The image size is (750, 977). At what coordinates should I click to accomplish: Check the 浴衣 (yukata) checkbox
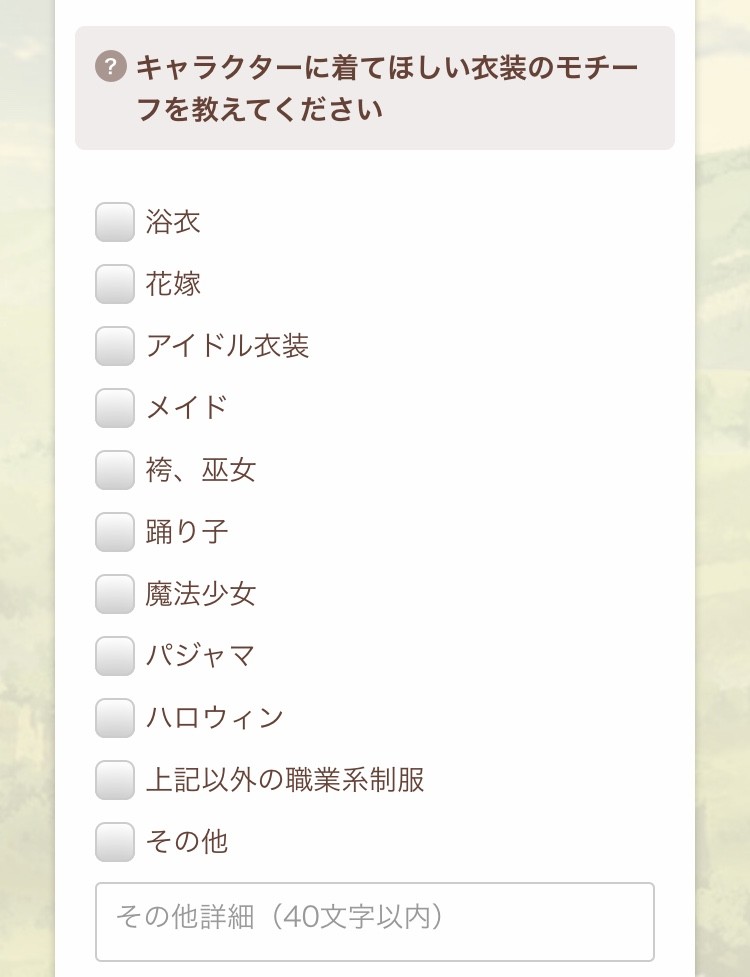point(113,222)
